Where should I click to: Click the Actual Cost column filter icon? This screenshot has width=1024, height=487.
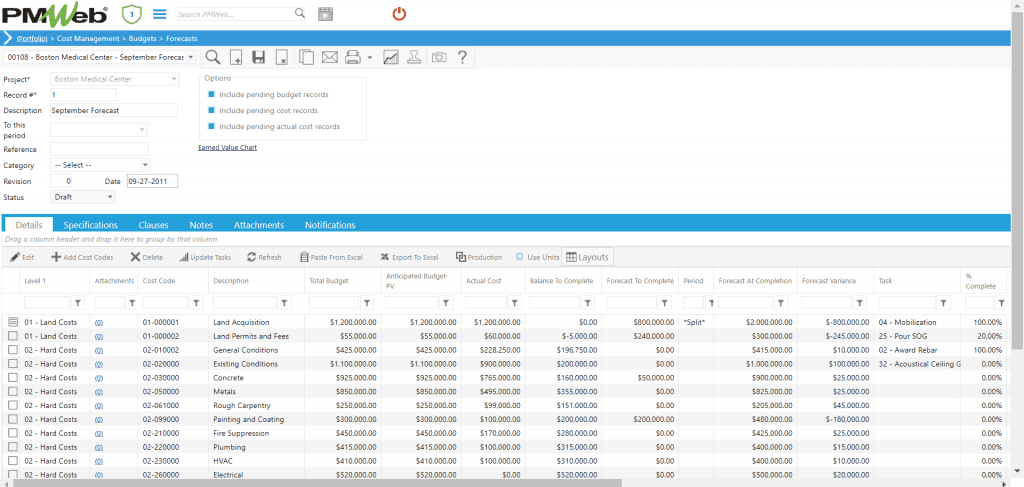(515, 303)
